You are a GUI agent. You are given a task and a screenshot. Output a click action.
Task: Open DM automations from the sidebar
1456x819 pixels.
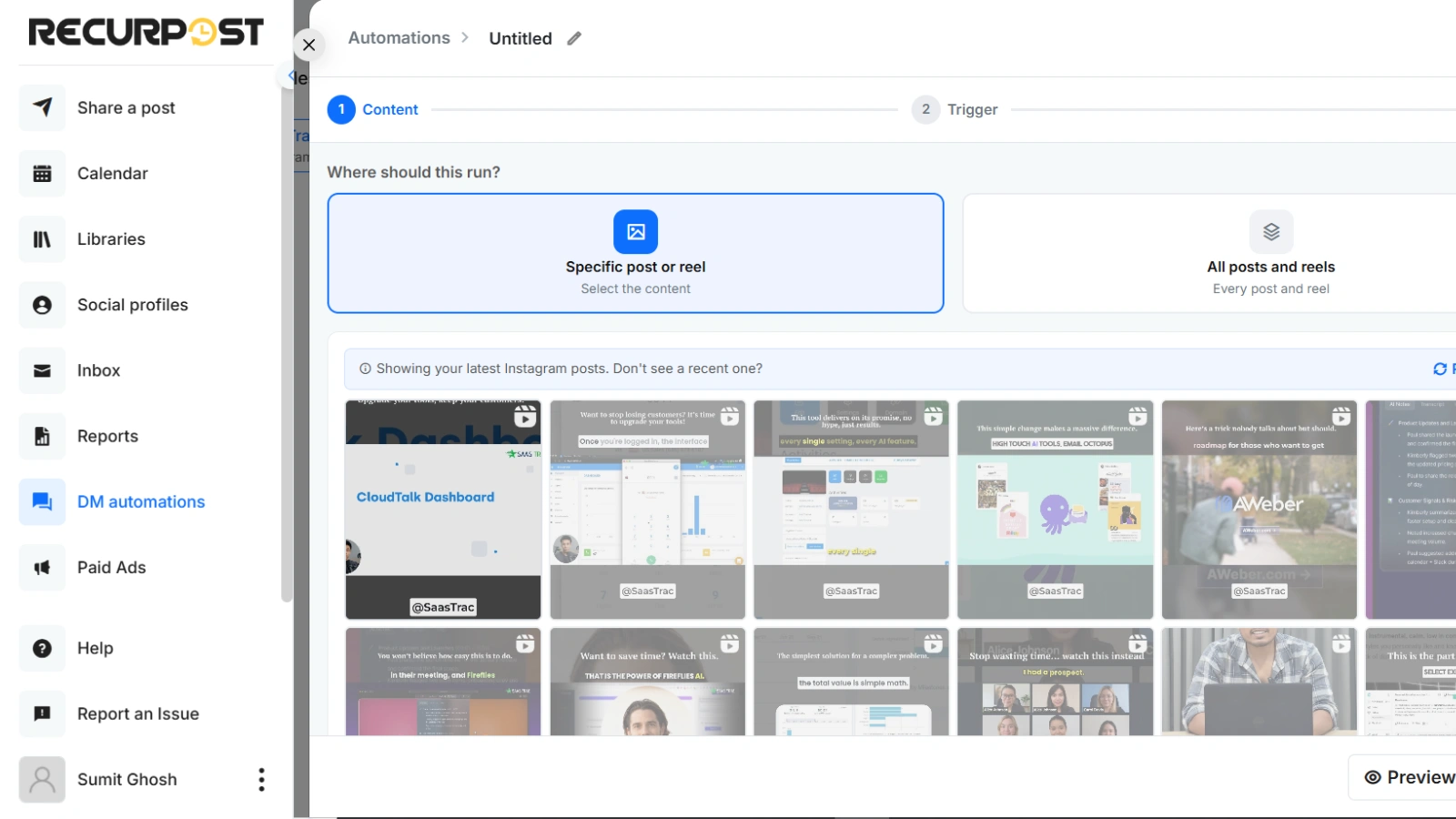tap(140, 501)
